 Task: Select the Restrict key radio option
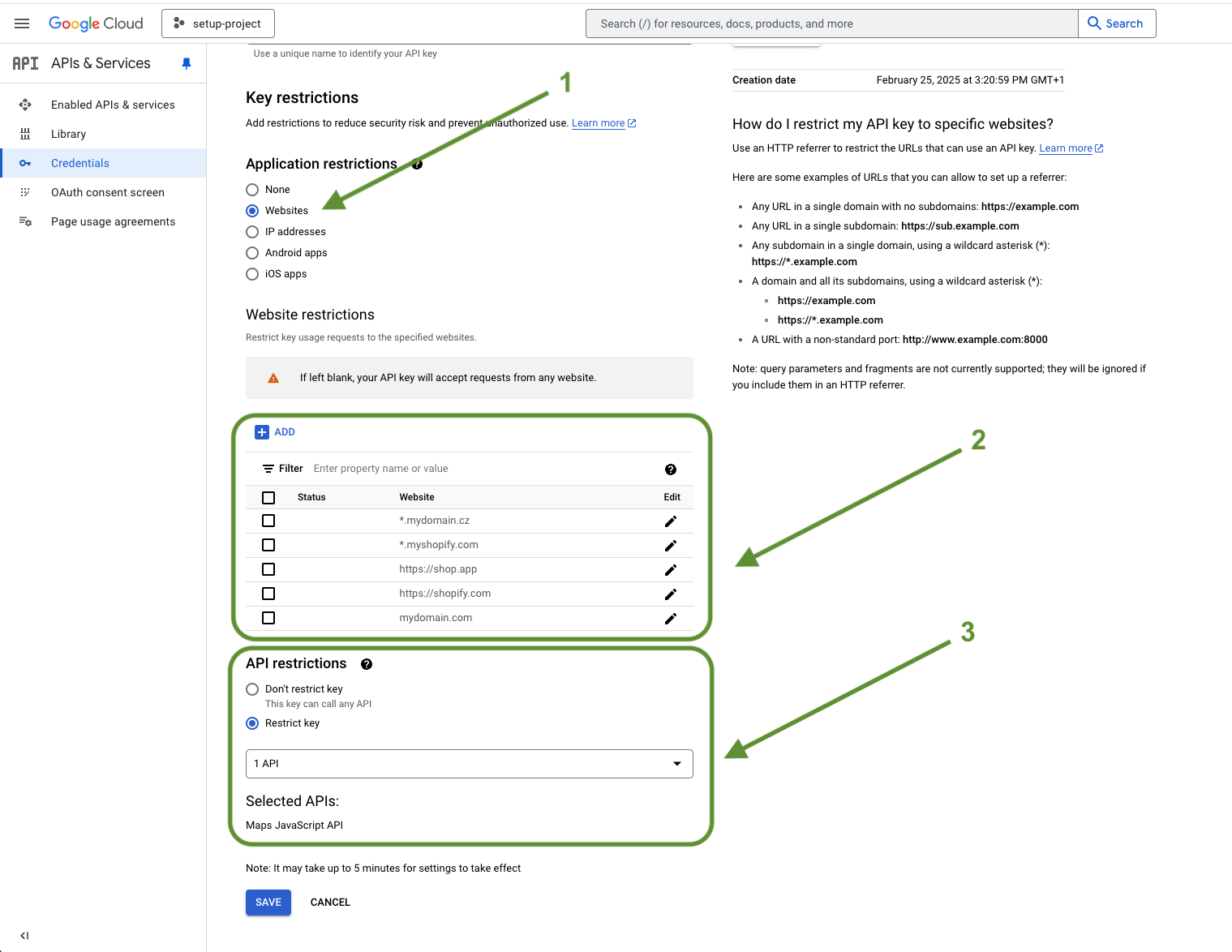(x=252, y=723)
